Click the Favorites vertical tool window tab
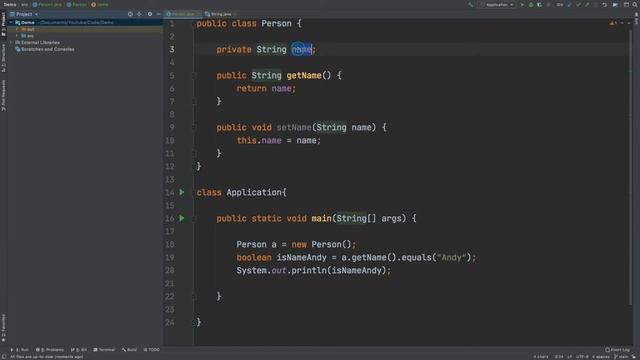Screen dimensions: 640x360 pyautogui.click(x=3, y=328)
